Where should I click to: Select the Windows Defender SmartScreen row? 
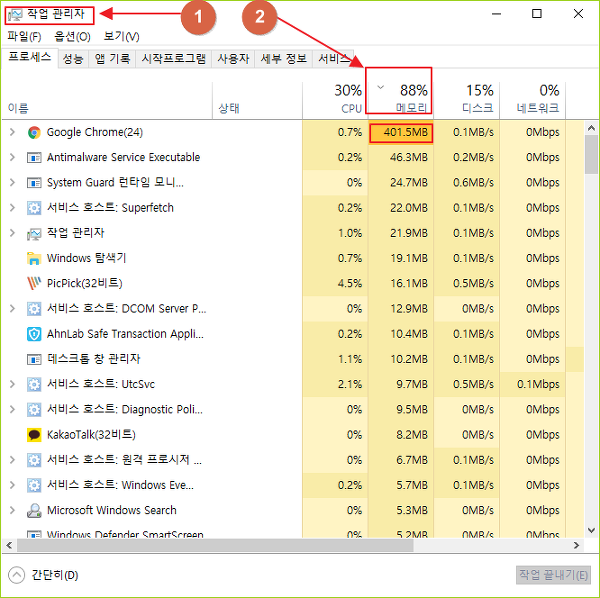[x=125, y=533]
